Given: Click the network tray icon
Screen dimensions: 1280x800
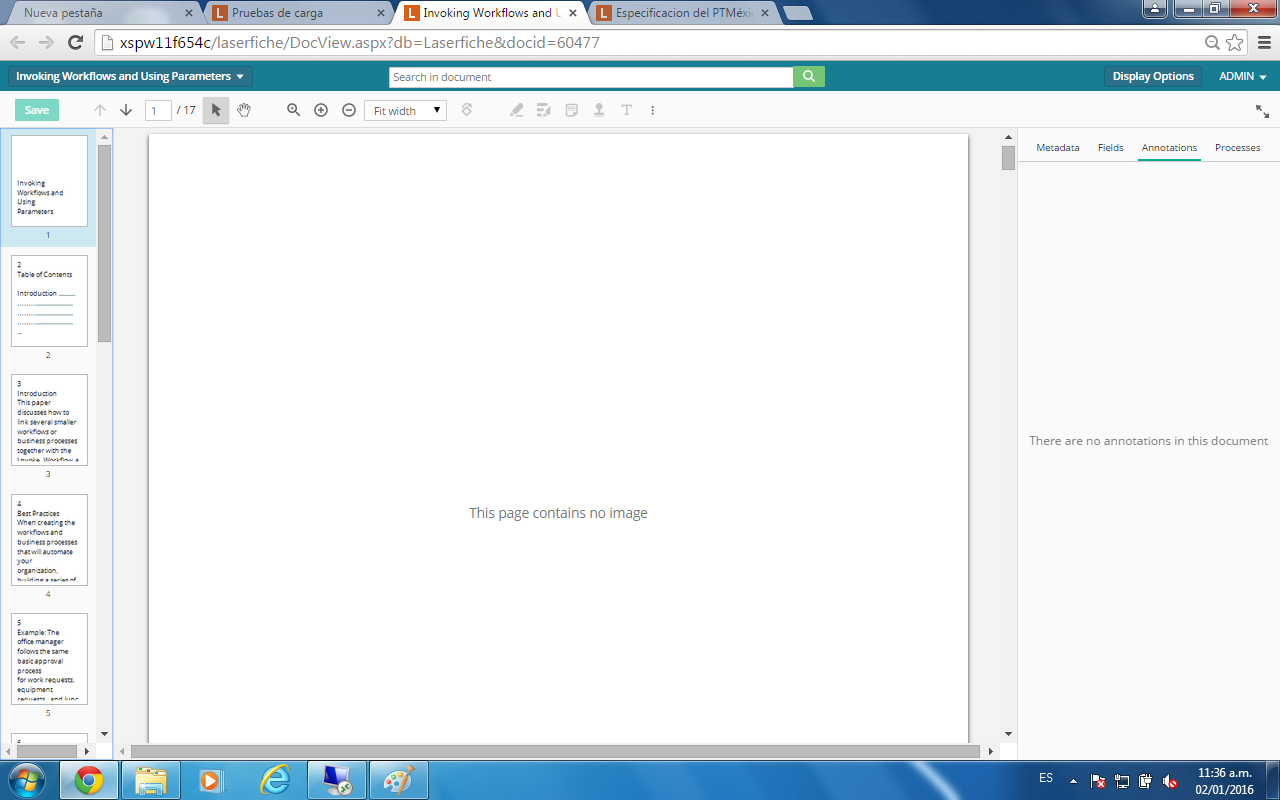Looking at the screenshot, I should (x=1122, y=781).
